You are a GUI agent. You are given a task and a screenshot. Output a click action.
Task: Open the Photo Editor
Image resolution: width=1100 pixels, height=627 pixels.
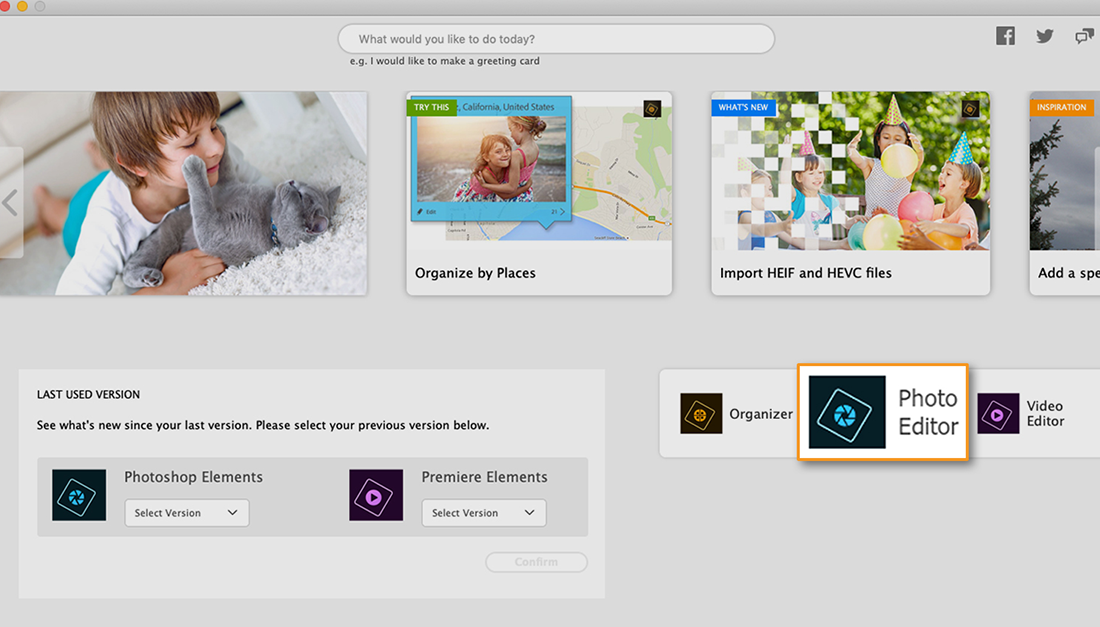pos(883,412)
